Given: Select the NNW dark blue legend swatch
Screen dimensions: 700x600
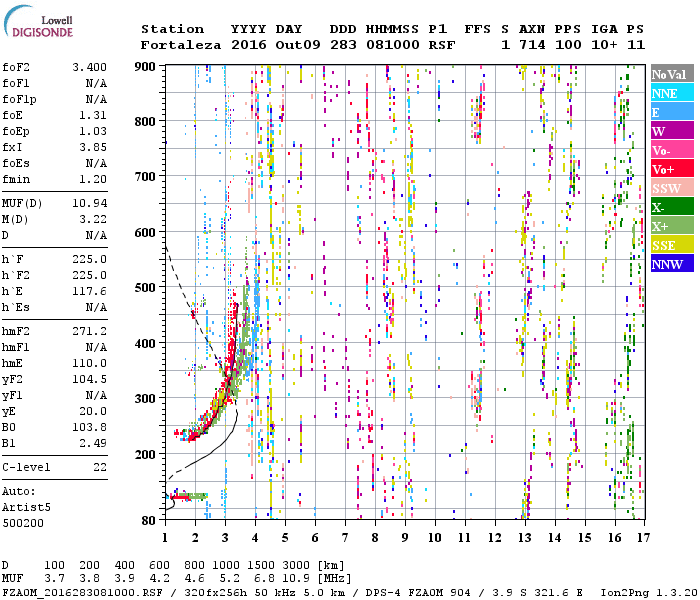Looking at the screenshot, I should [672, 264].
